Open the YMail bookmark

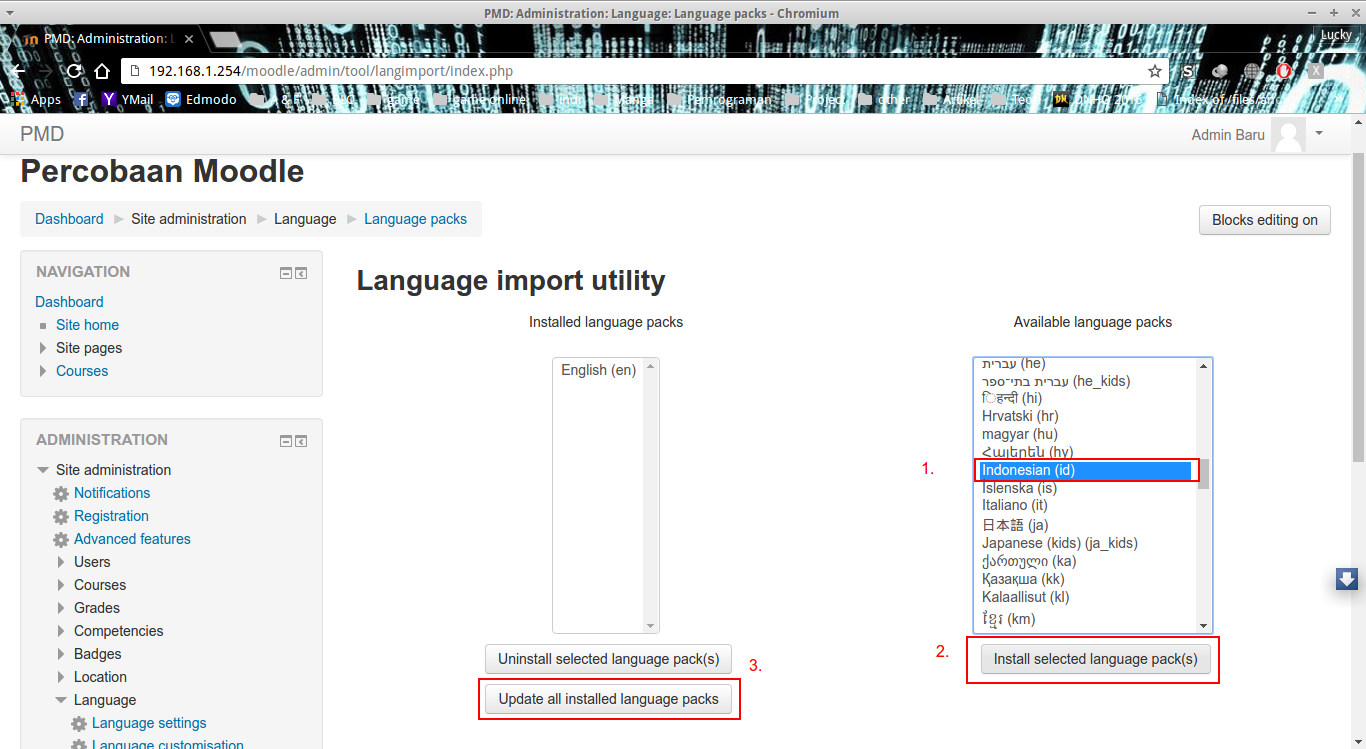pos(128,99)
